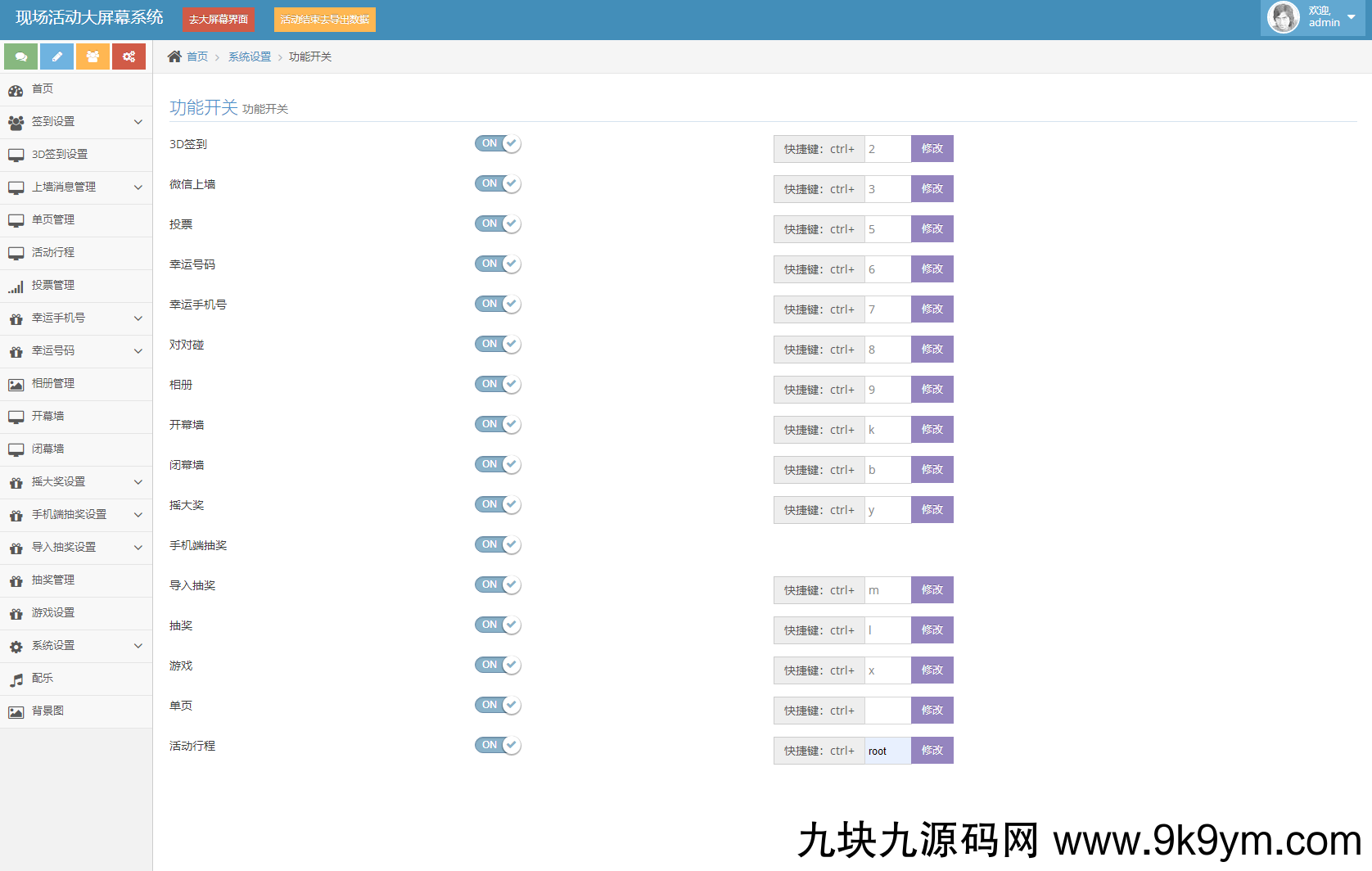Click 修改 button for 投票 shortcut
This screenshot has height=871, width=1372.
pyautogui.click(x=932, y=229)
